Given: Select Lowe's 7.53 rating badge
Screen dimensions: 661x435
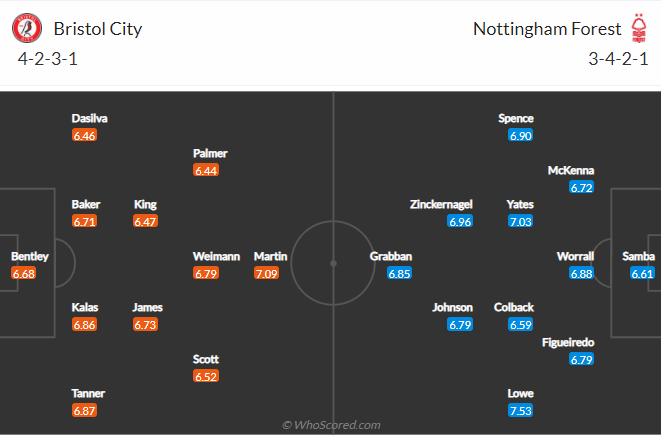Looking at the screenshot, I should (521, 411).
